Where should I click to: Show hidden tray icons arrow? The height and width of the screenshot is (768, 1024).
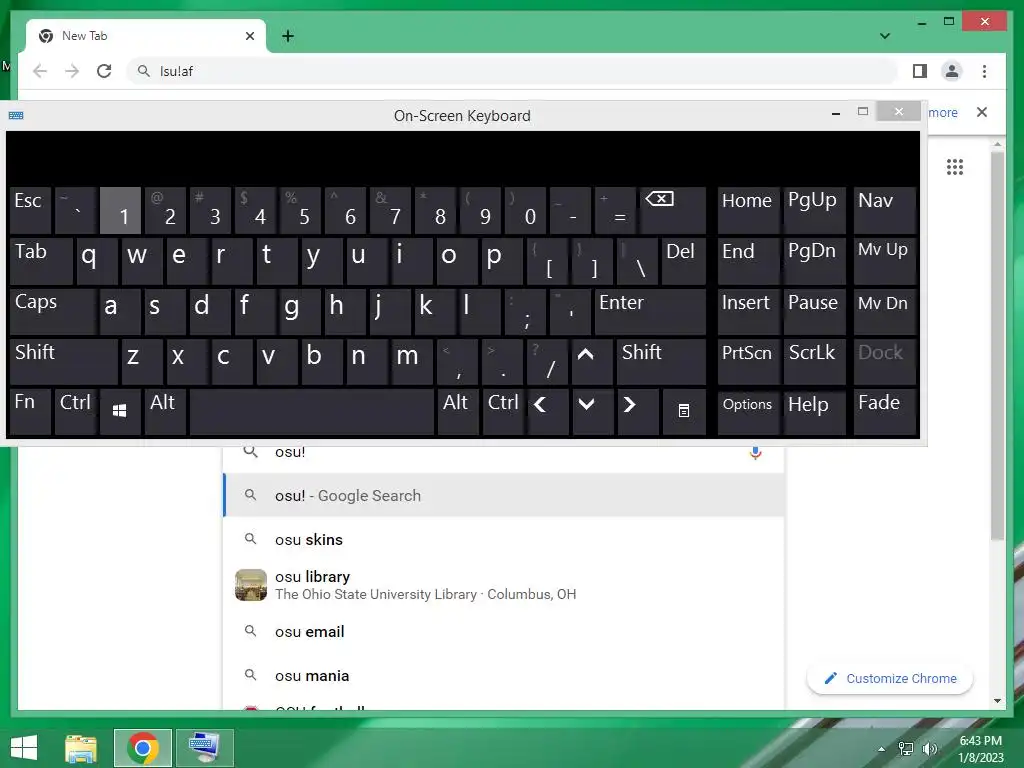pos(882,749)
